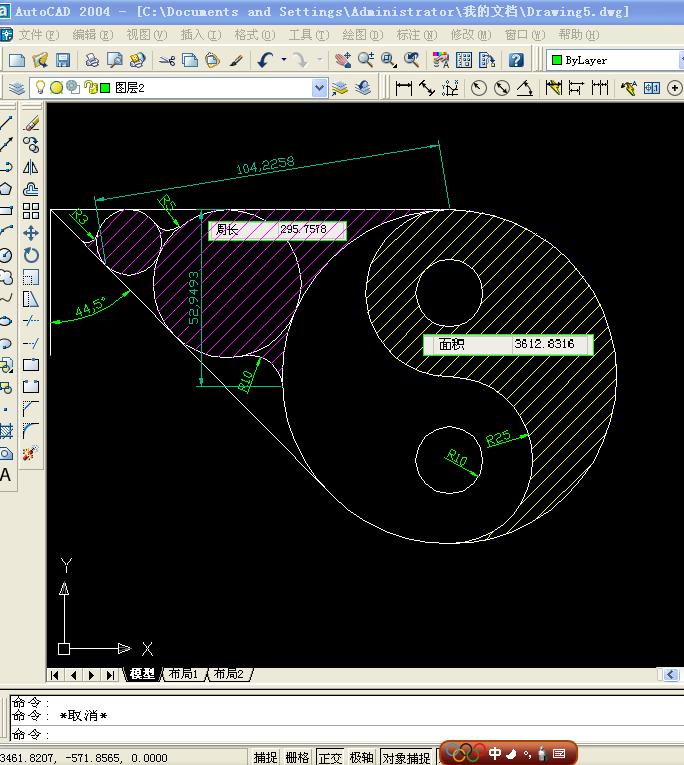Open the 标注(N) menu
Screen dimensions: 684x765
[x=417, y=35]
